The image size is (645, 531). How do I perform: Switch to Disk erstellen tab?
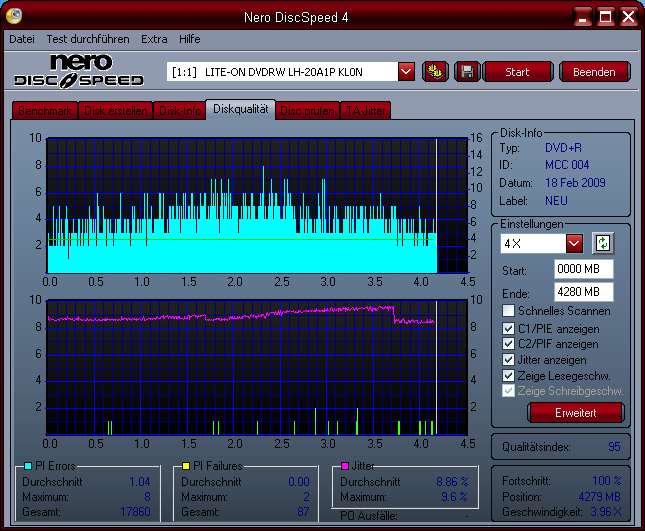point(116,111)
